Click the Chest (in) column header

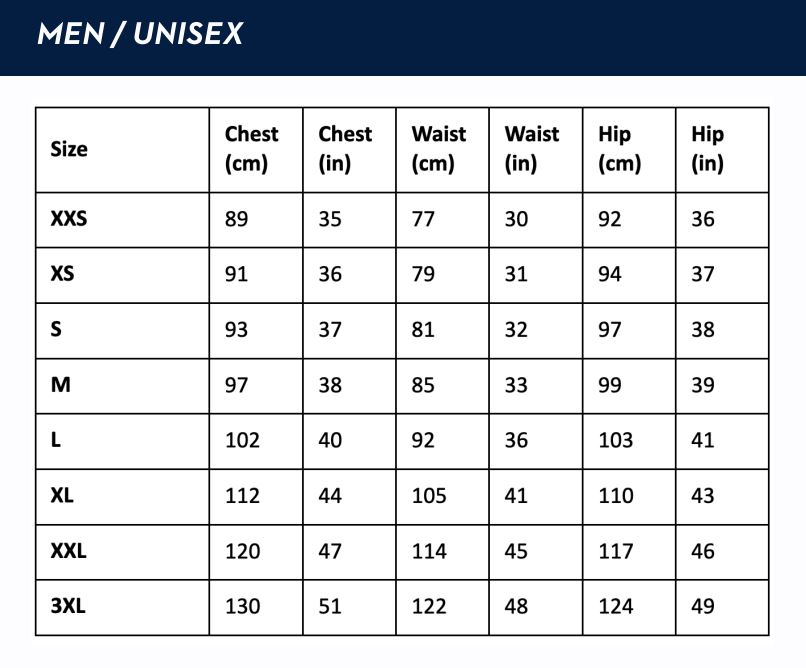tap(345, 149)
